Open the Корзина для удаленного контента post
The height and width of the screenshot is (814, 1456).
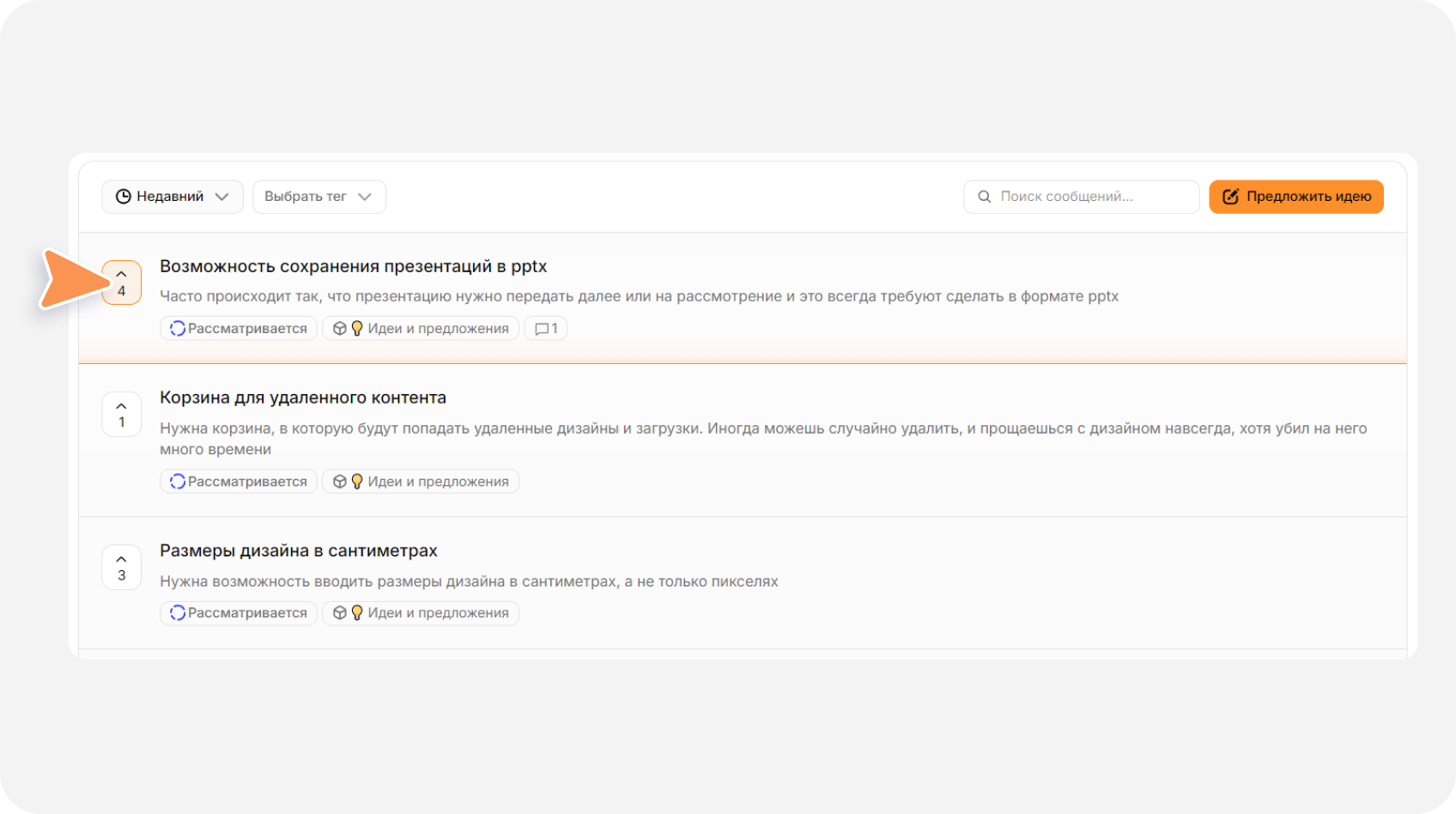[303, 398]
